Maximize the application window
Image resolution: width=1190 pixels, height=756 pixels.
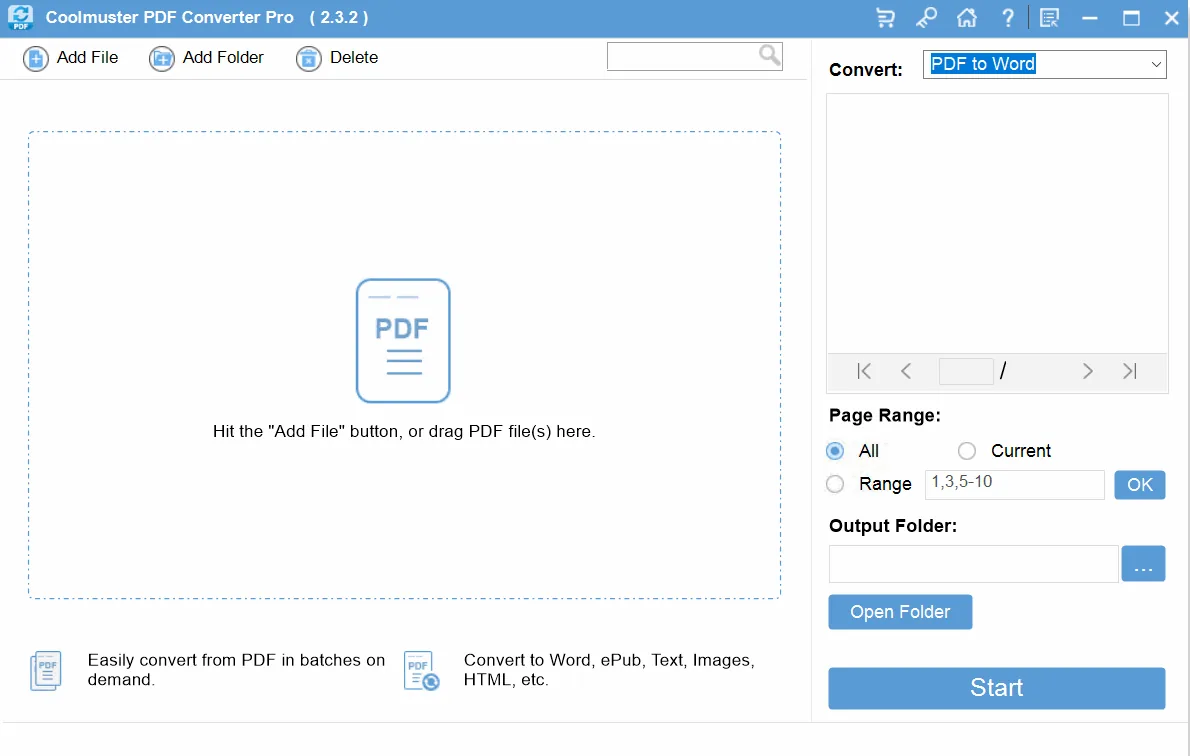pyautogui.click(x=1131, y=17)
